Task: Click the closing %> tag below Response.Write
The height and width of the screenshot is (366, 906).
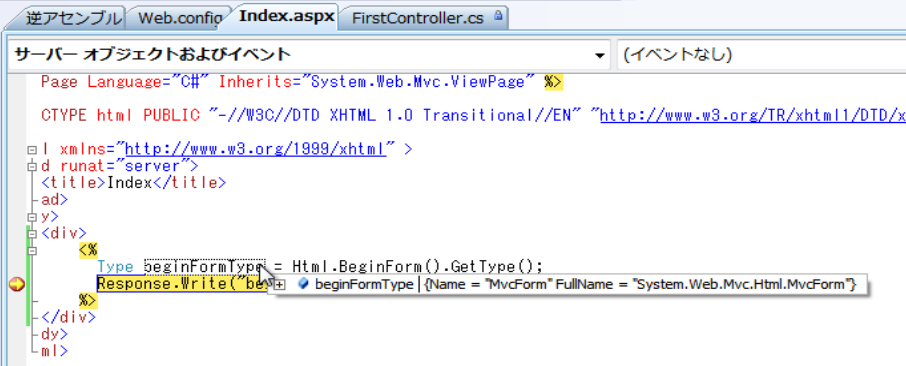Action: 88,300
